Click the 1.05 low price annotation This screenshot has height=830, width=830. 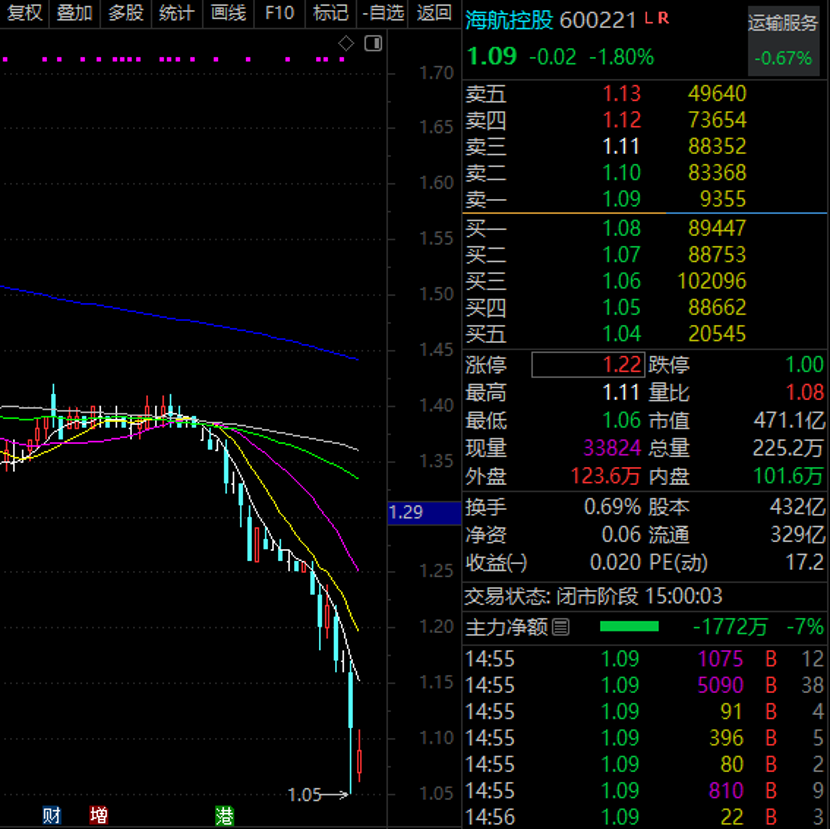pyautogui.click(x=304, y=795)
